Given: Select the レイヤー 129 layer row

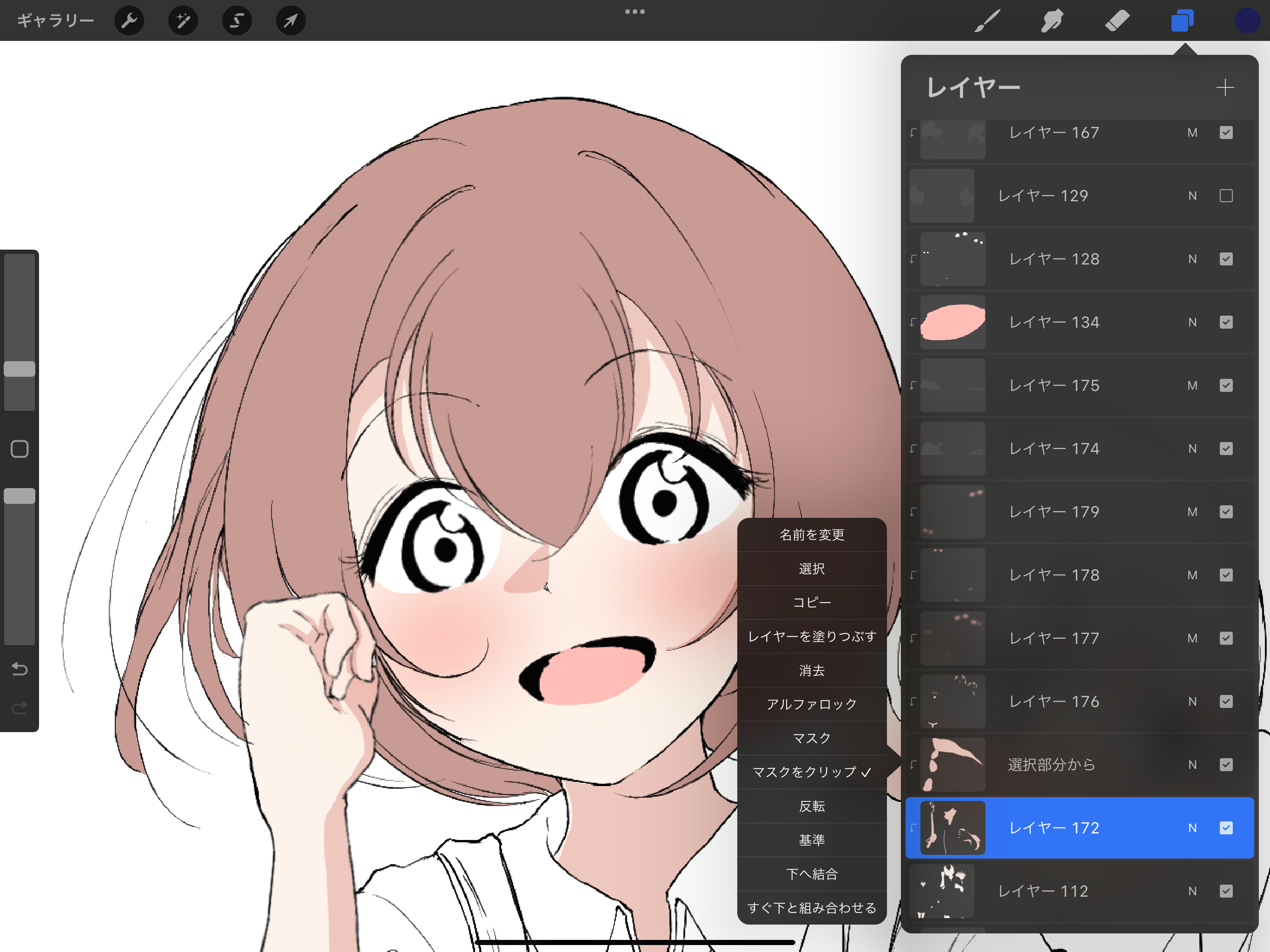Looking at the screenshot, I should (1079, 196).
